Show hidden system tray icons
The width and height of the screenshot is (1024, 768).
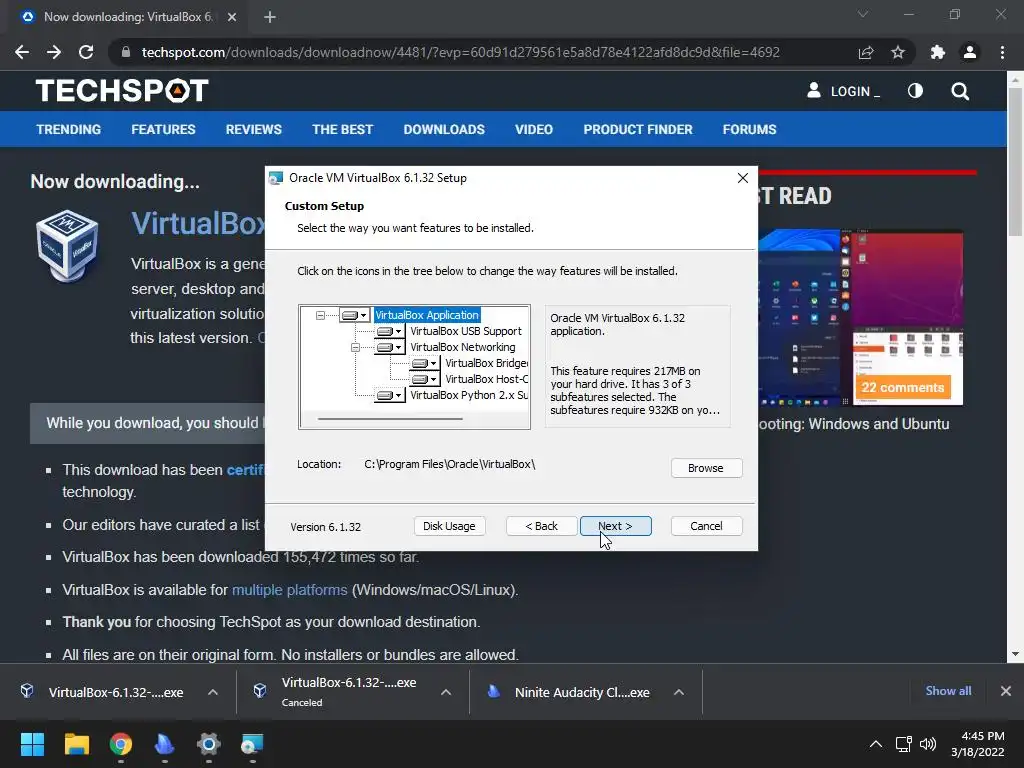click(876, 744)
